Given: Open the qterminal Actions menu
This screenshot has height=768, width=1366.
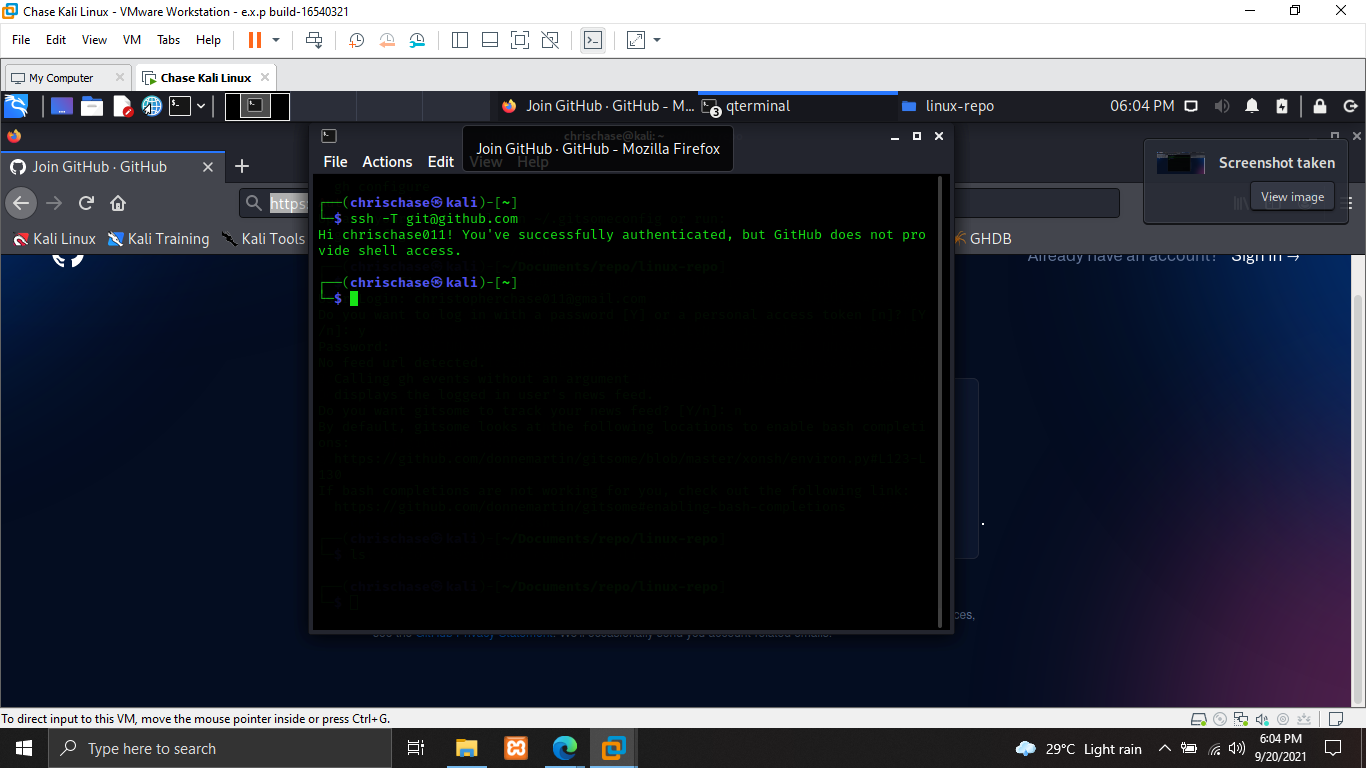Looking at the screenshot, I should tap(387, 161).
